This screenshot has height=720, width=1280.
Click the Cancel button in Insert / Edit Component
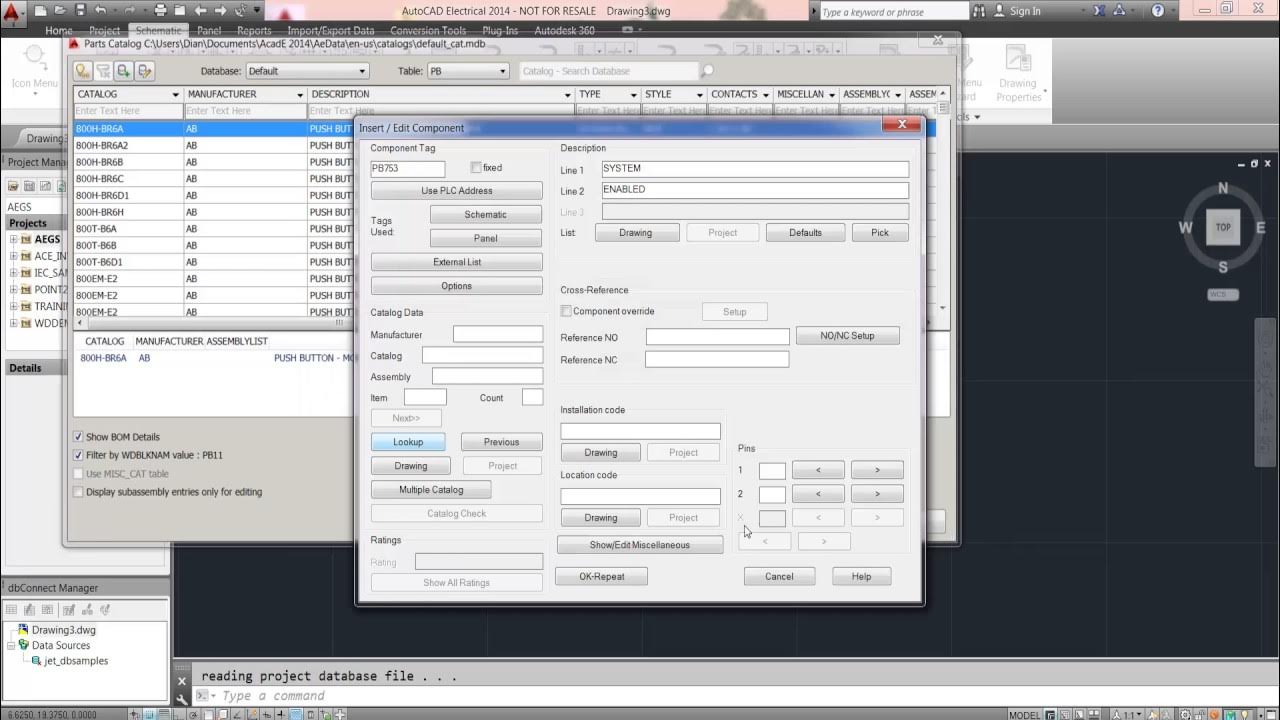[779, 577]
